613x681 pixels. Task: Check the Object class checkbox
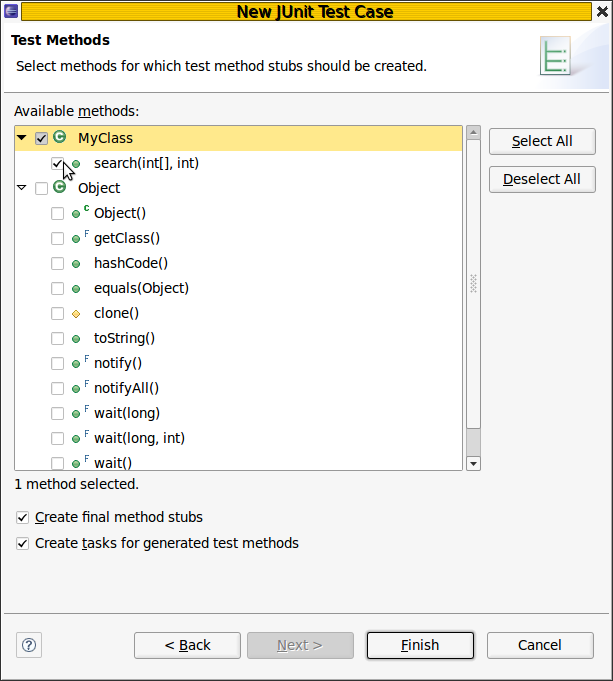(41, 188)
